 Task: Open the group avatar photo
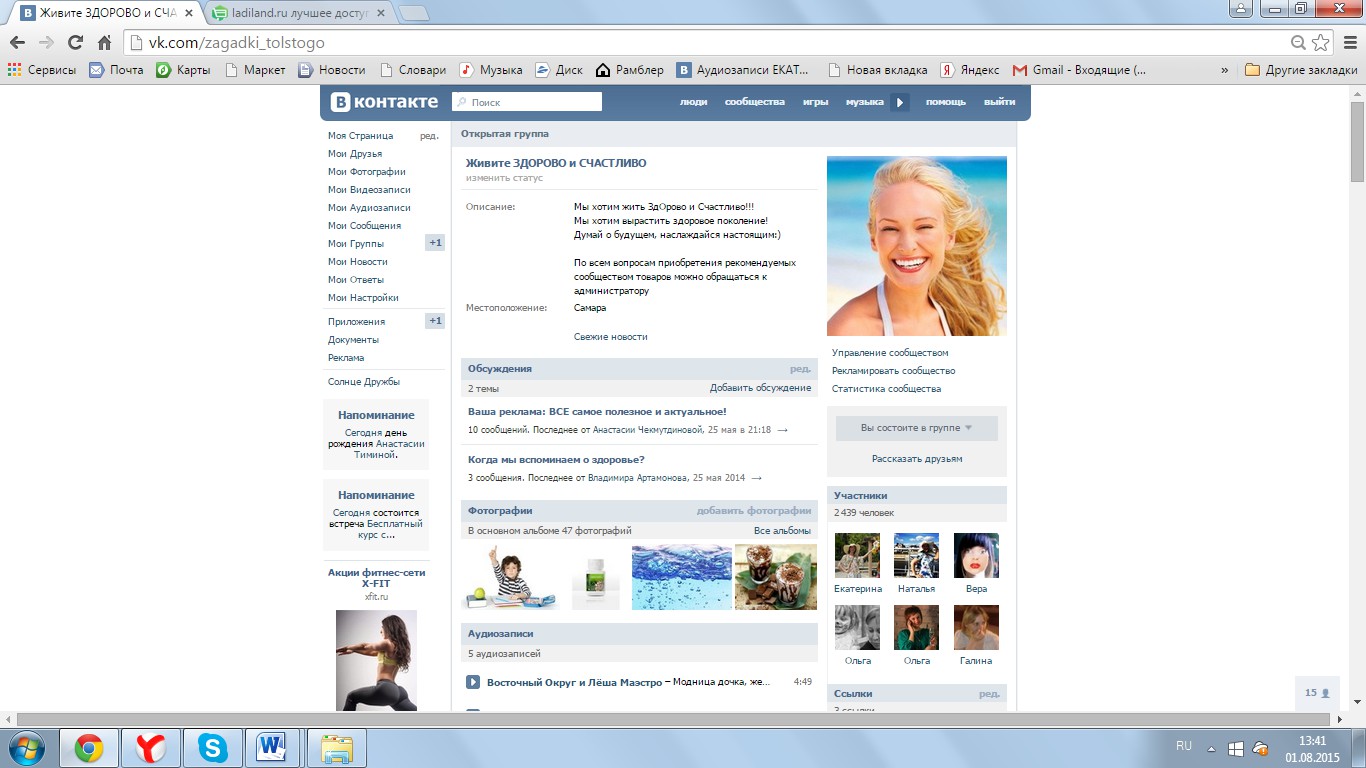coord(917,246)
